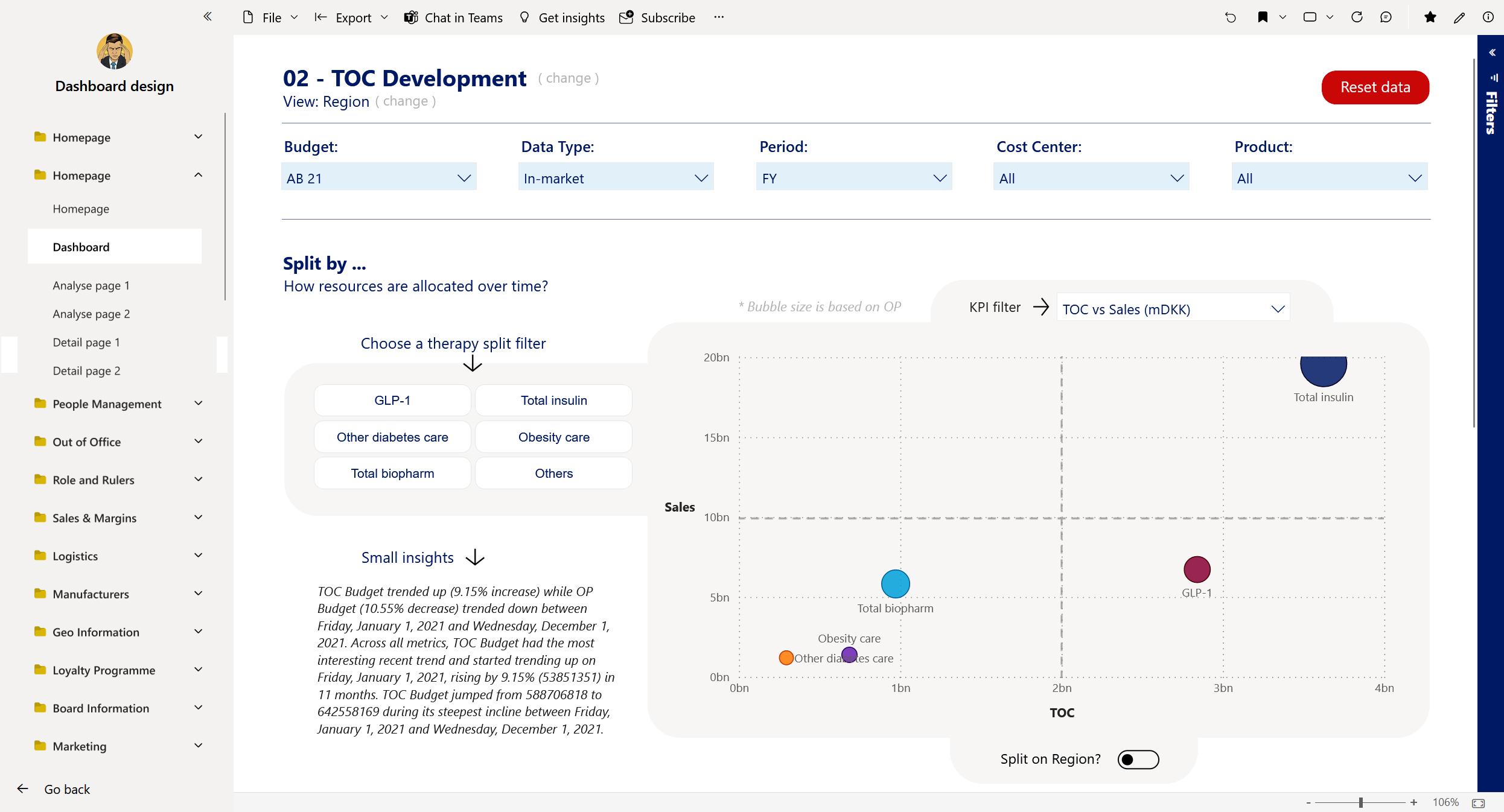1504x812 pixels.
Task: Select the Obesity care therapy split filter
Action: 553,437
